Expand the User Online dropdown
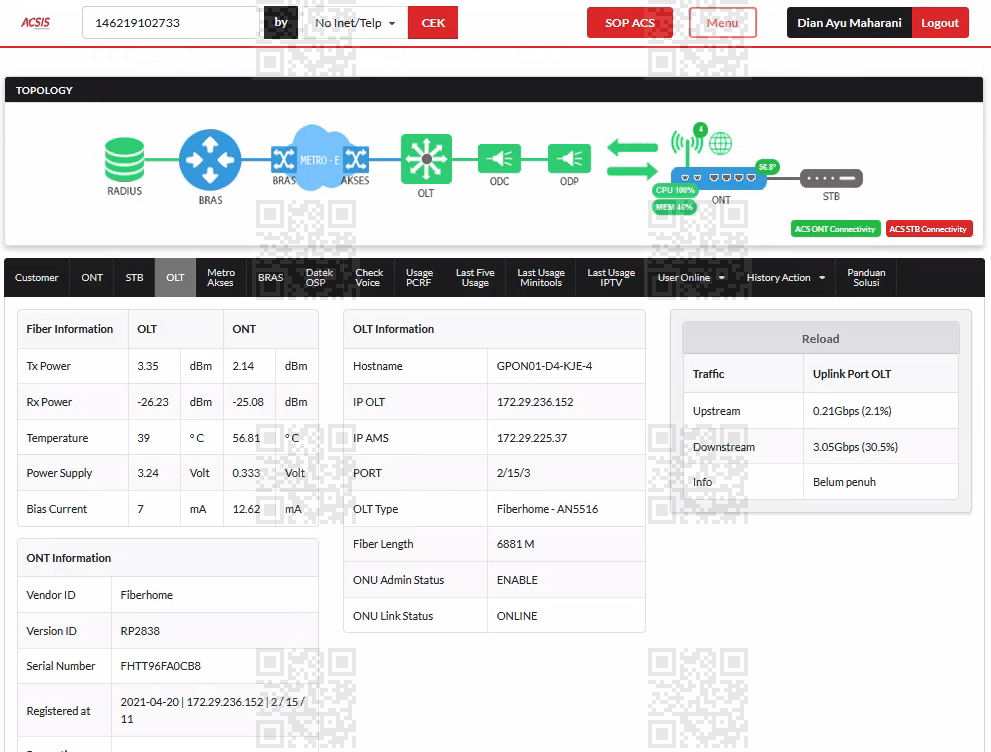Viewport: 991px width, 752px height. pos(691,277)
